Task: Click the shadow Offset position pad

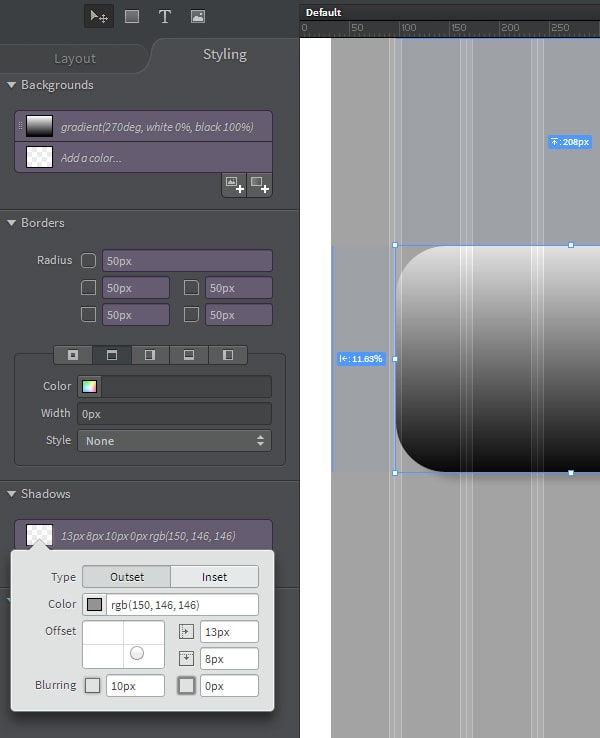Action: click(123, 644)
